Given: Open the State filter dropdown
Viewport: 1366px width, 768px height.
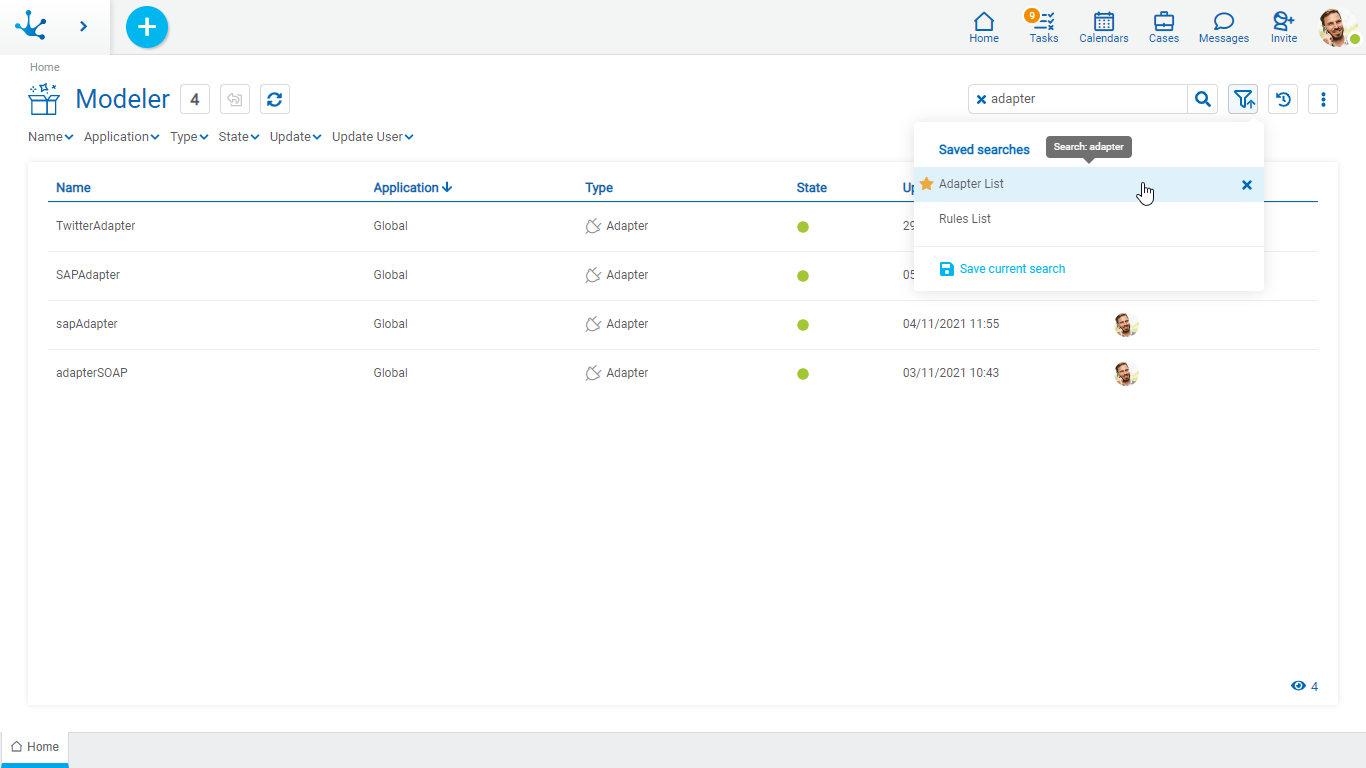Looking at the screenshot, I should tap(239, 137).
